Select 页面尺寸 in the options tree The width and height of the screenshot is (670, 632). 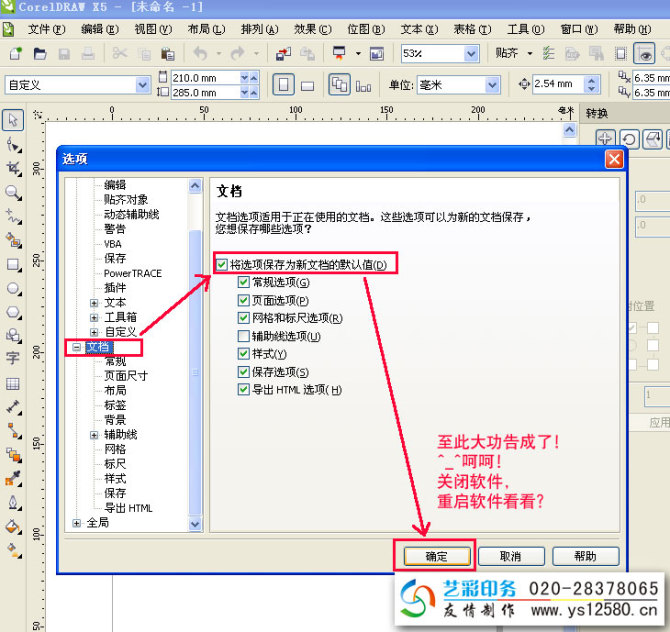(x=125, y=376)
